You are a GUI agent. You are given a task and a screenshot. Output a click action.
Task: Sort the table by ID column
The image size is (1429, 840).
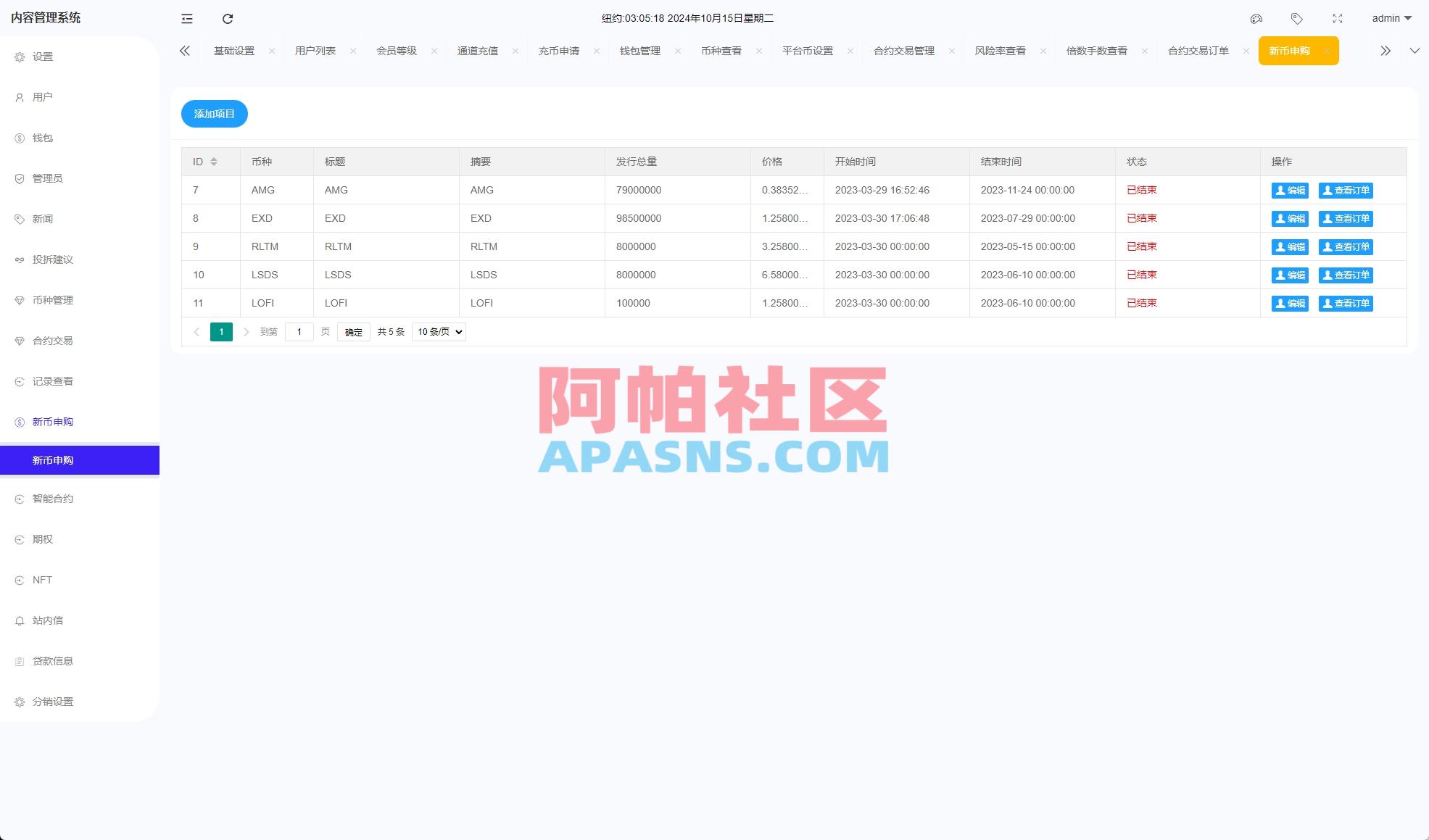point(215,161)
